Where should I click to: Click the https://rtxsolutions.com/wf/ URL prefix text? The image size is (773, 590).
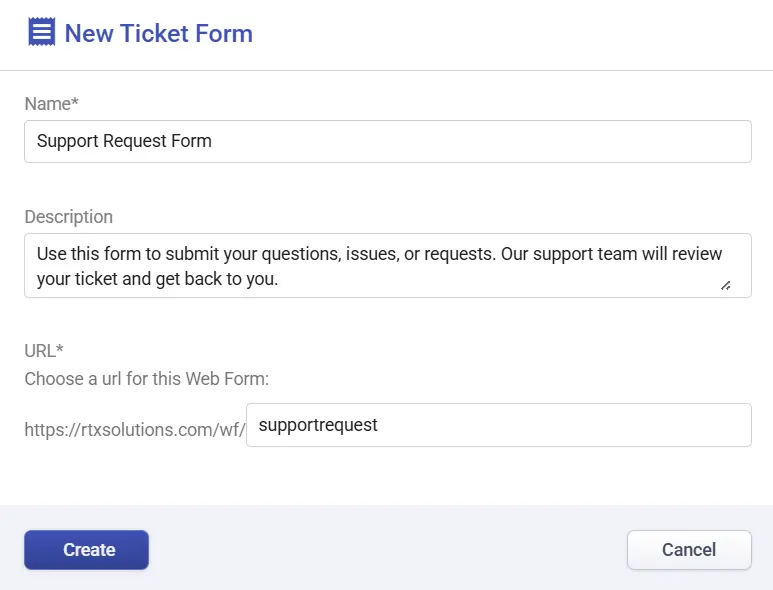[134, 430]
